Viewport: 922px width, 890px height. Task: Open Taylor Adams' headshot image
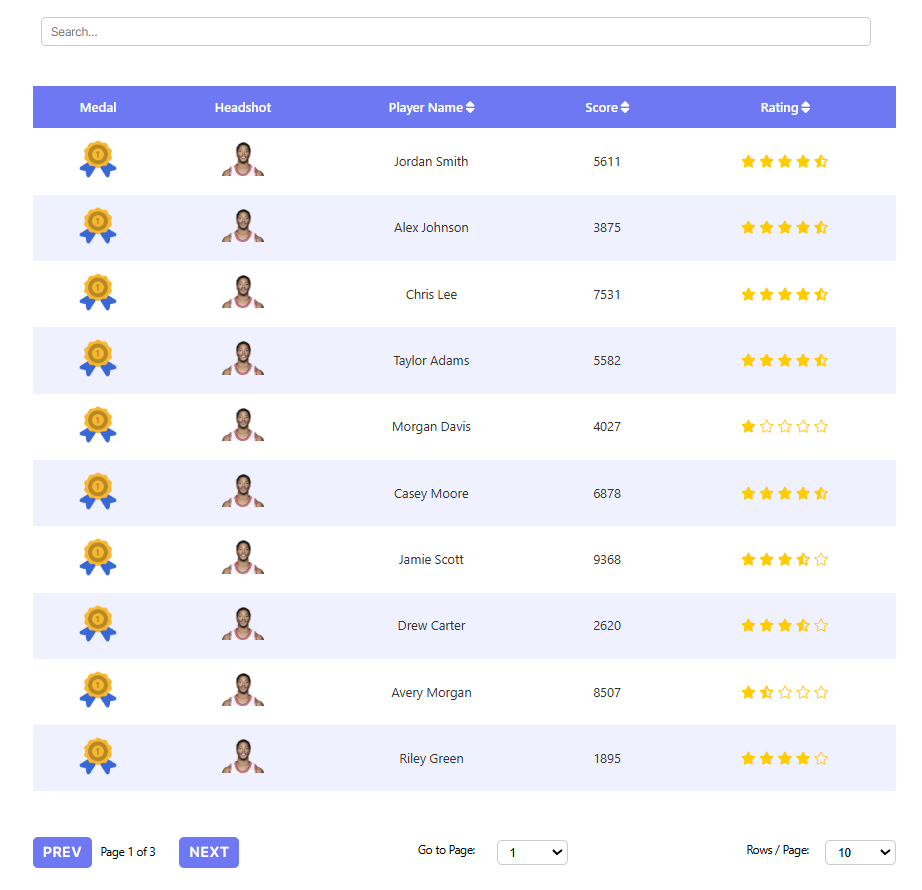click(243, 359)
